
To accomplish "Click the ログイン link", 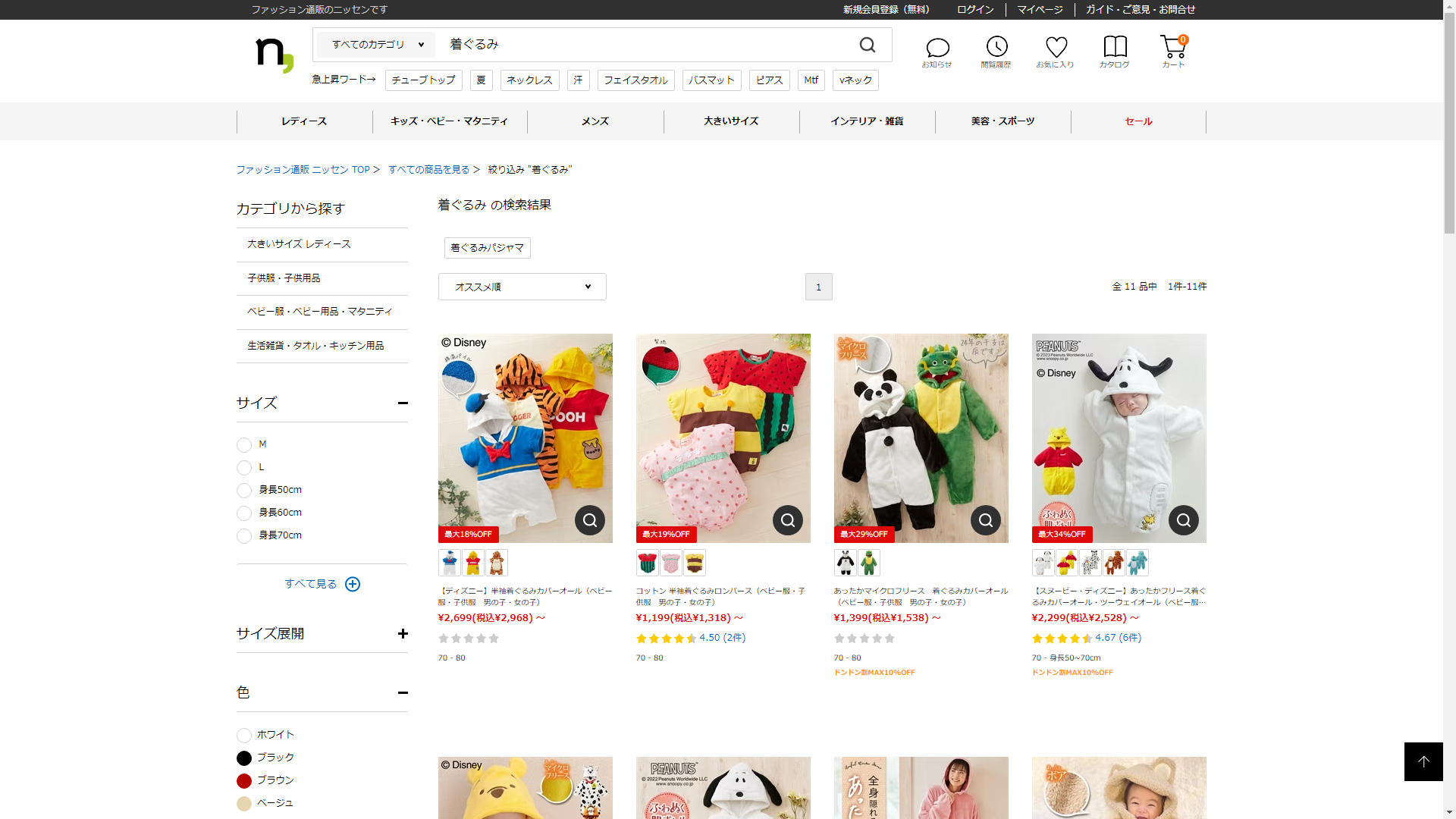I will pyautogui.click(x=974, y=10).
